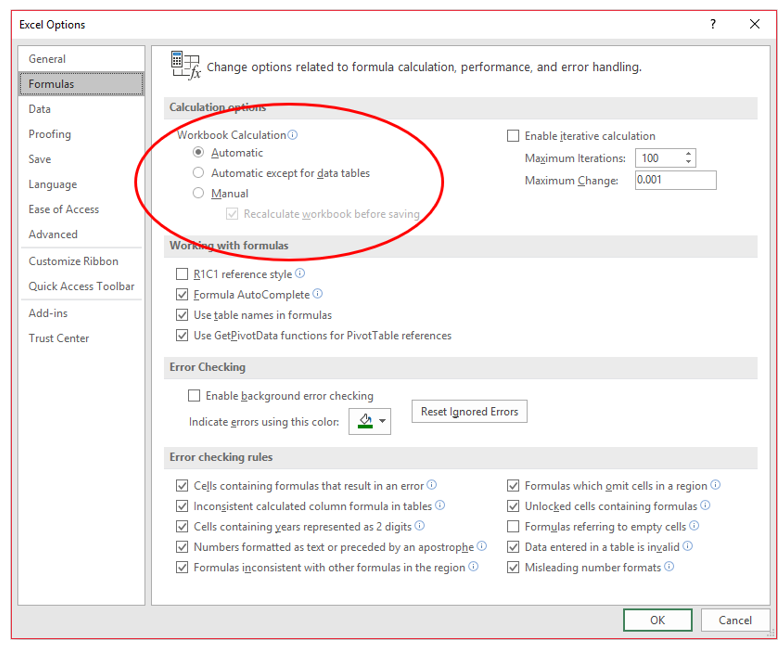Click info icon for data entered in table invalid
This screenshot has height=664, width=783.
(688, 546)
